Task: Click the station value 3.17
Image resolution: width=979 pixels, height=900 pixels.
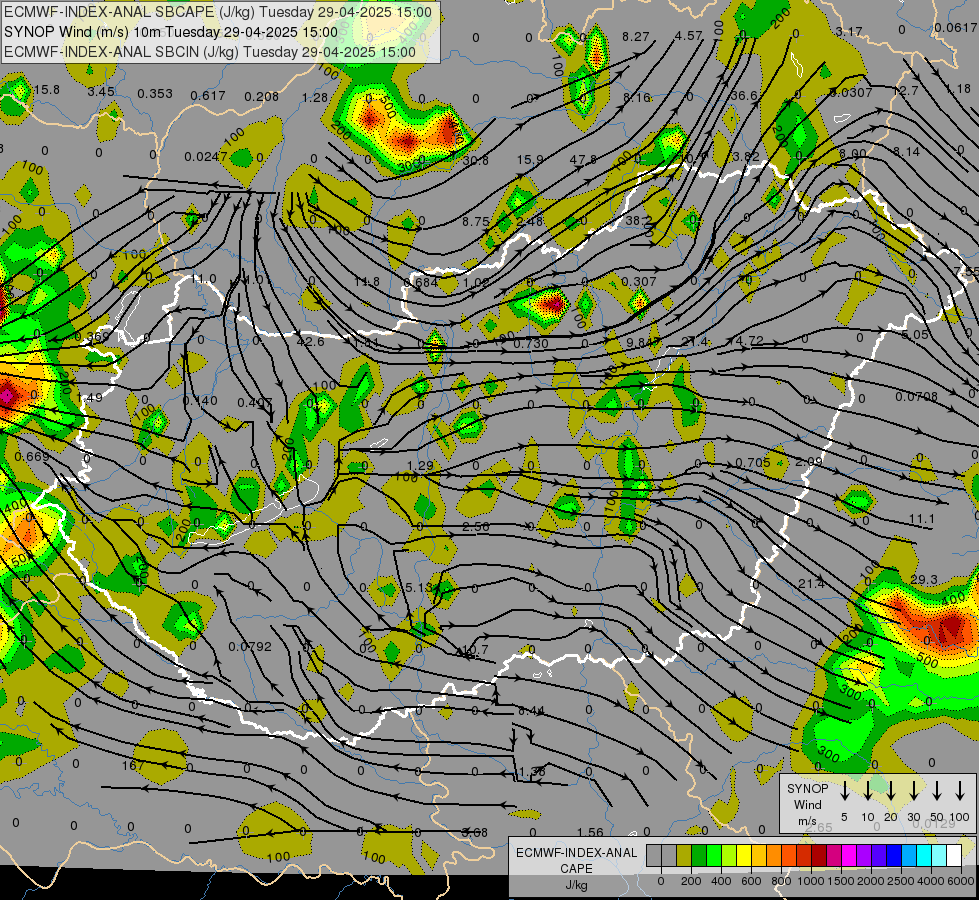Action: pyautogui.click(x=849, y=31)
